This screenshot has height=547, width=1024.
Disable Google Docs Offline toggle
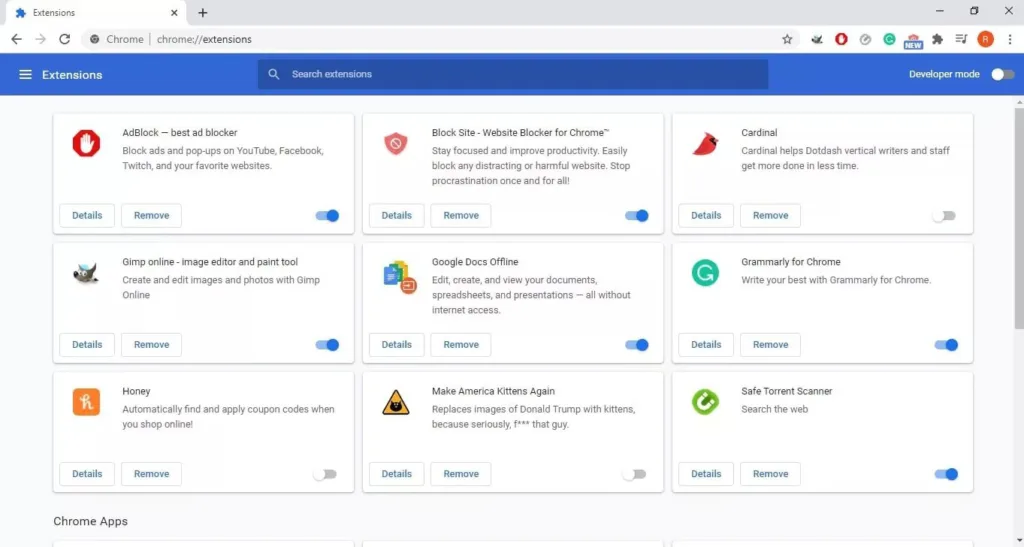(637, 345)
